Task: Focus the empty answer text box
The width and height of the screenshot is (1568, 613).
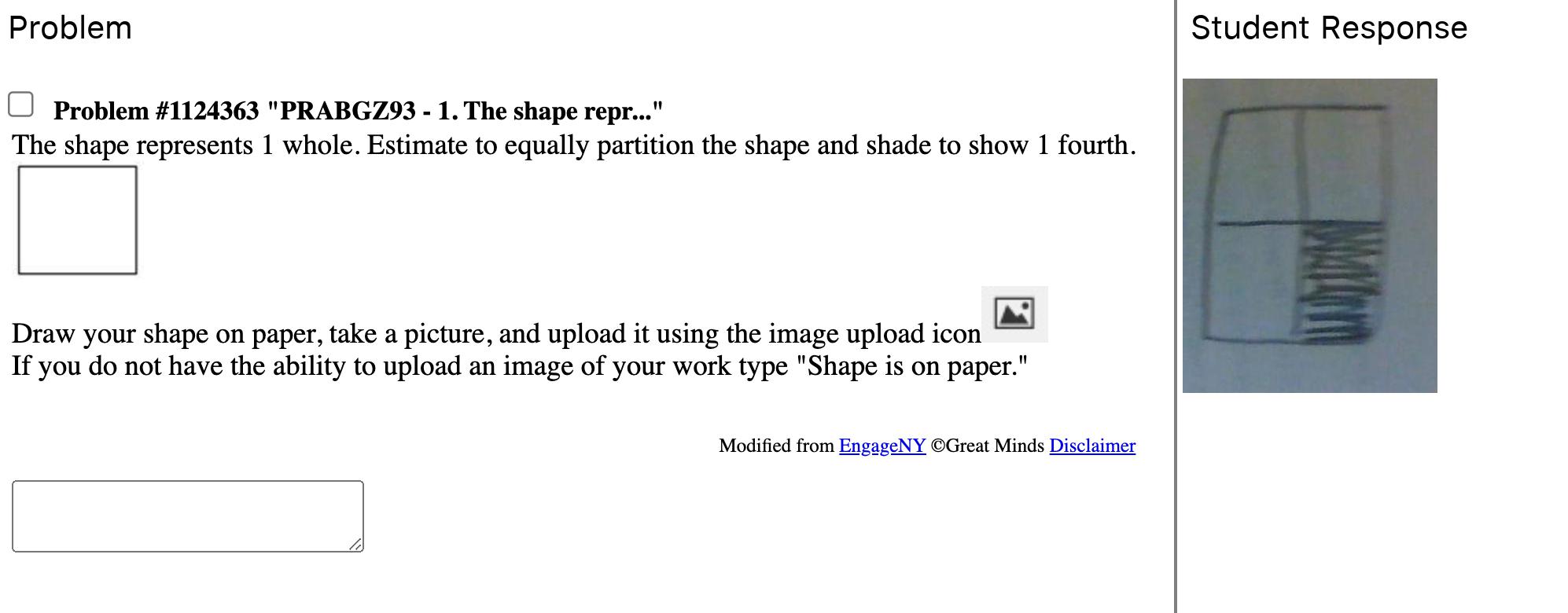Action: coord(187,516)
